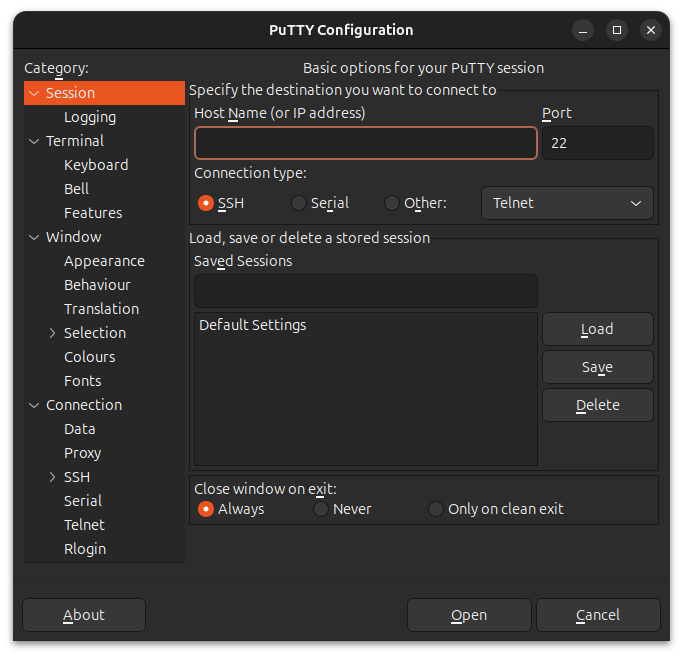The width and height of the screenshot is (683, 657).
Task: Select the SSH category label in tree
Action: (x=77, y=477)
